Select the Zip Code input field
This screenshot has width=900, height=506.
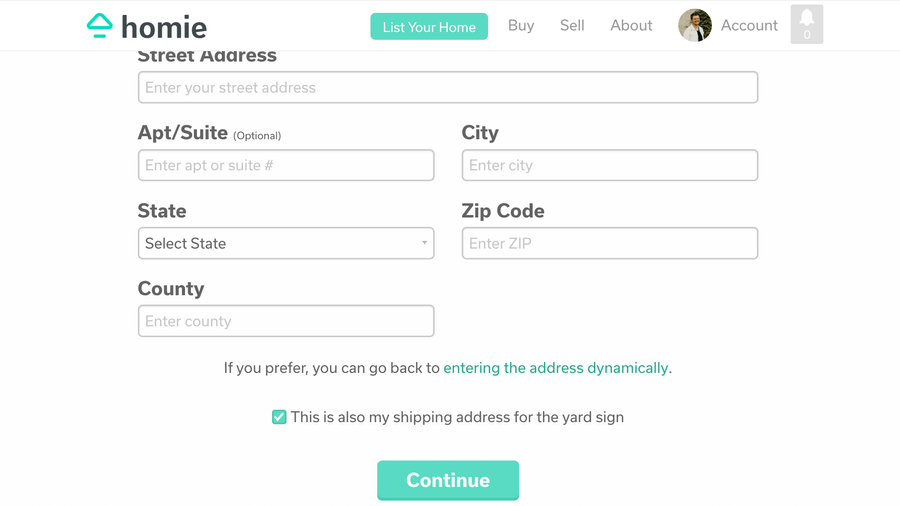point(609,243)
